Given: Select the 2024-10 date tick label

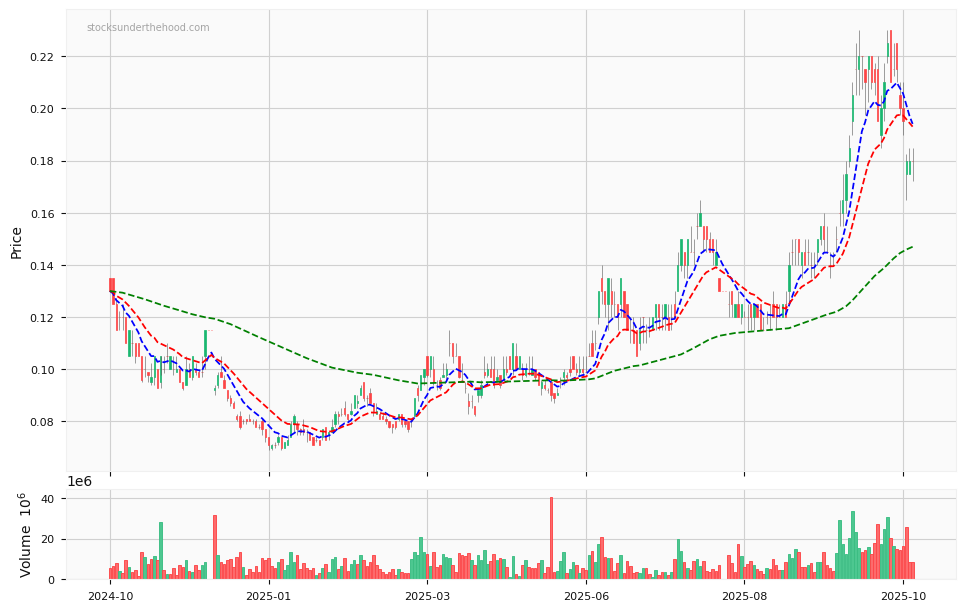Looking at the screenshot, I should [x=110, y=597].
